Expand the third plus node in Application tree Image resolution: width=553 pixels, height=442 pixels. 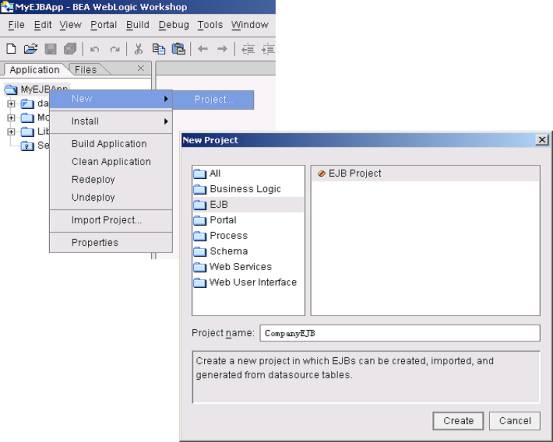pyautogui.click(x=11, y=132)
